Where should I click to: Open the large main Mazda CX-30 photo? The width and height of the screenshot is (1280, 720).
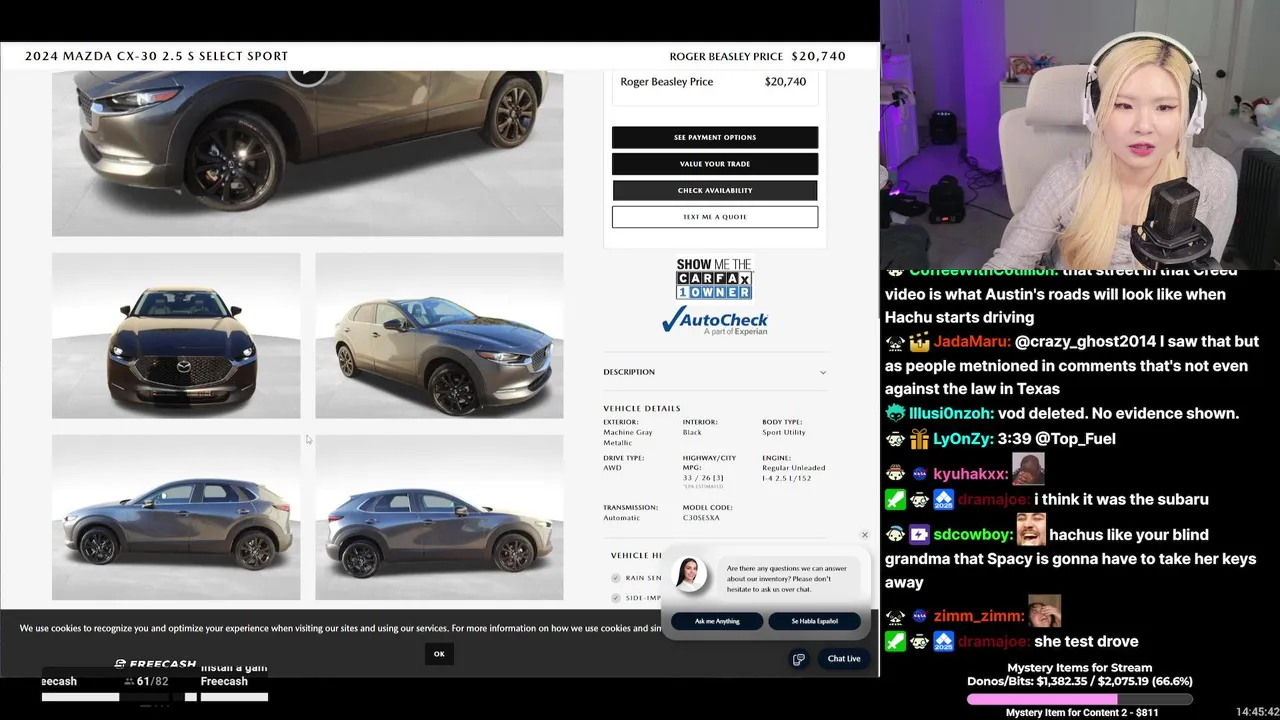click(307, 153)
